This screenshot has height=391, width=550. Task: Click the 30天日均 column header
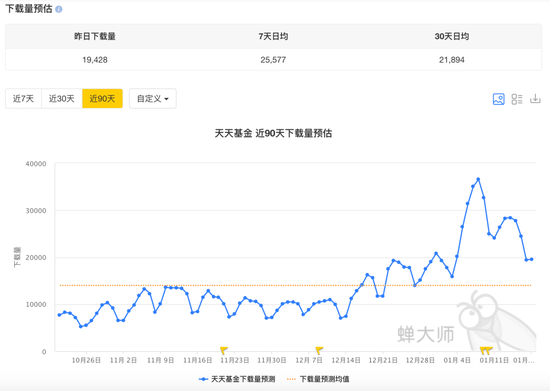point(451,36)
